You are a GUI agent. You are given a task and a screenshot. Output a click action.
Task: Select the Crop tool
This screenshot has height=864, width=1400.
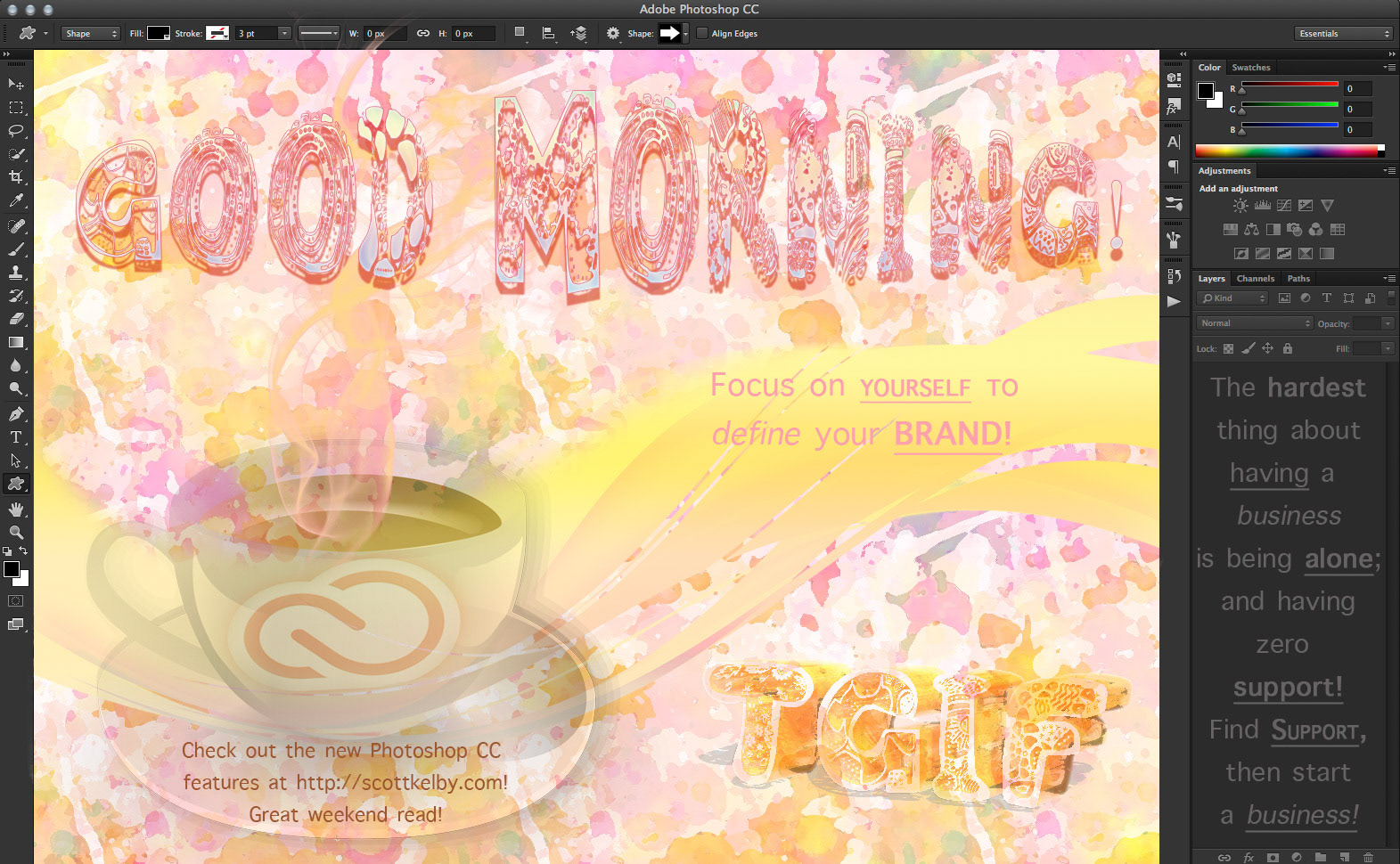pos(16,177)
